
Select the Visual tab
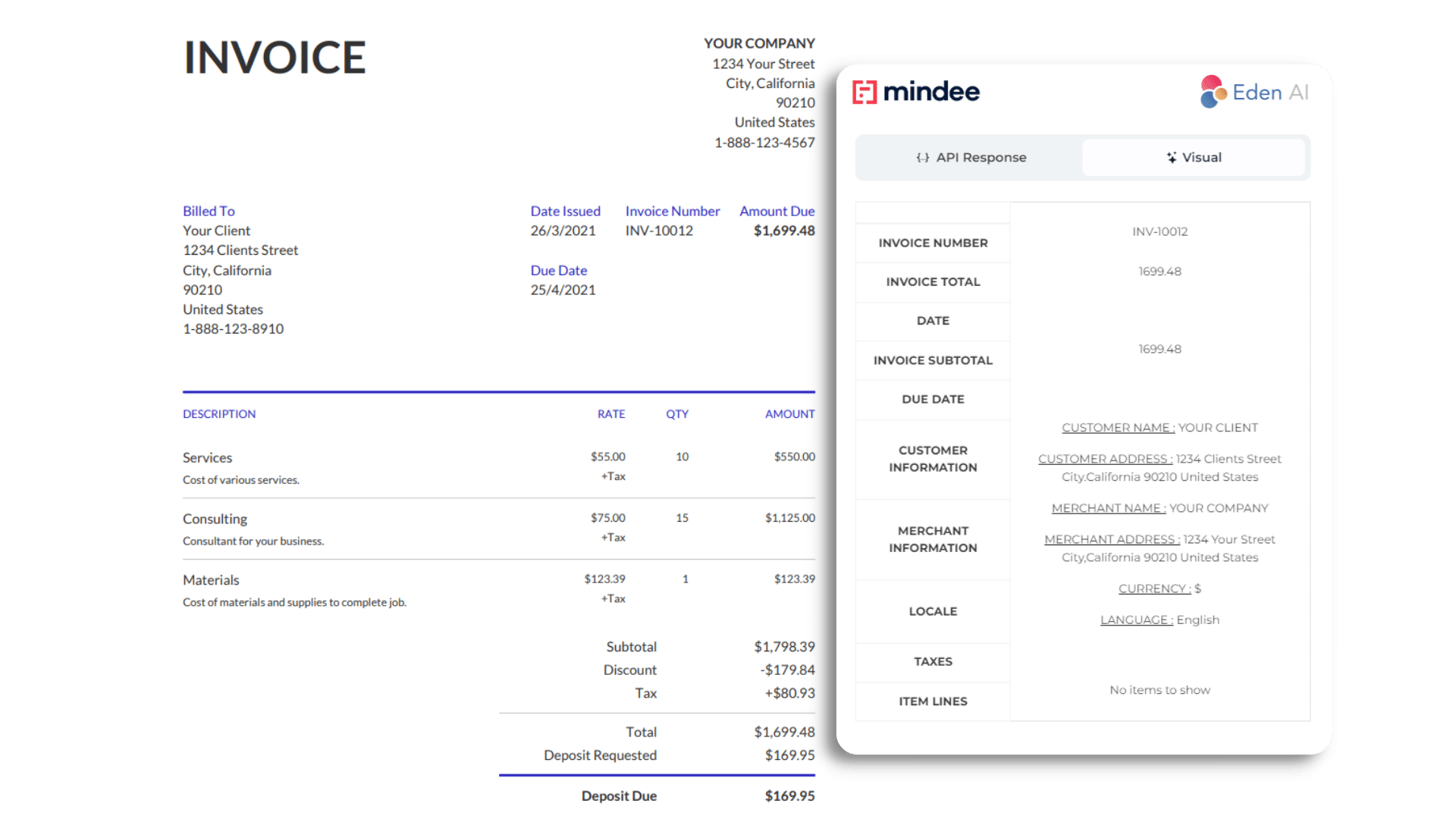coord(1194,158)
